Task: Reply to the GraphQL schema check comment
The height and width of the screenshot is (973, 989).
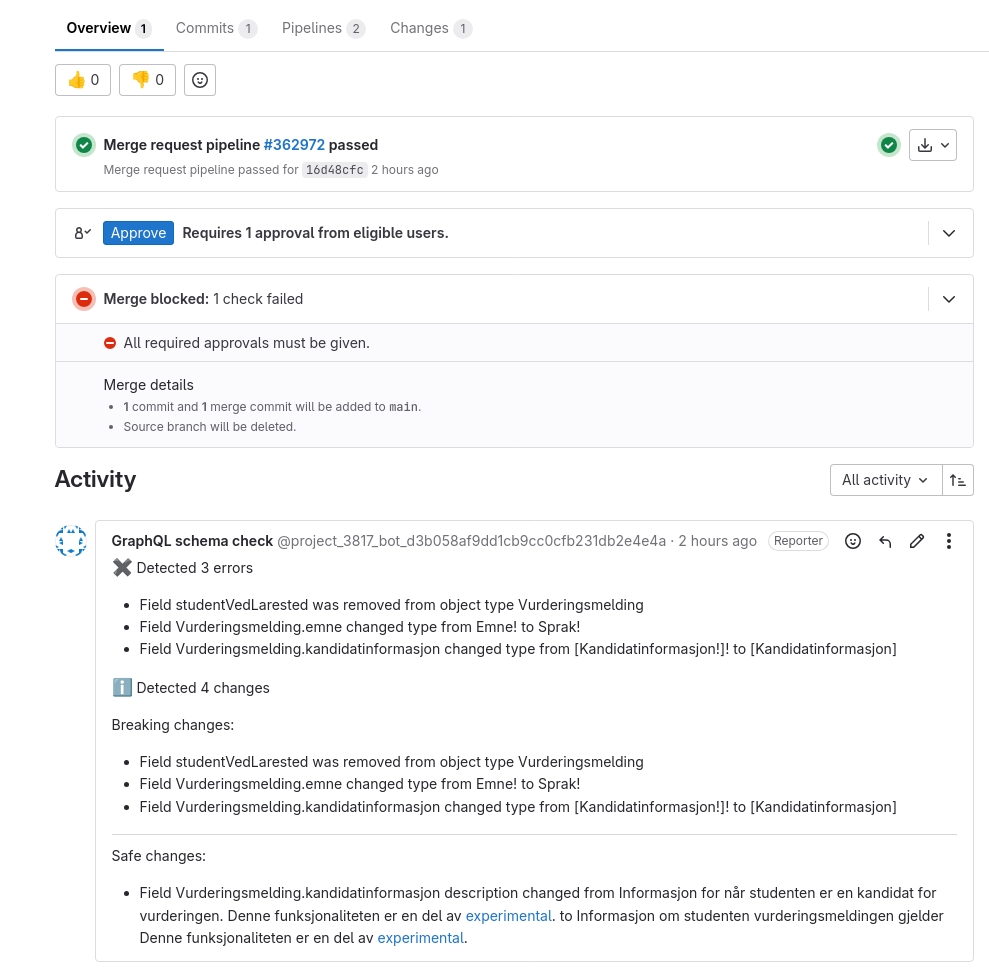Action: (x=885, y=541)
